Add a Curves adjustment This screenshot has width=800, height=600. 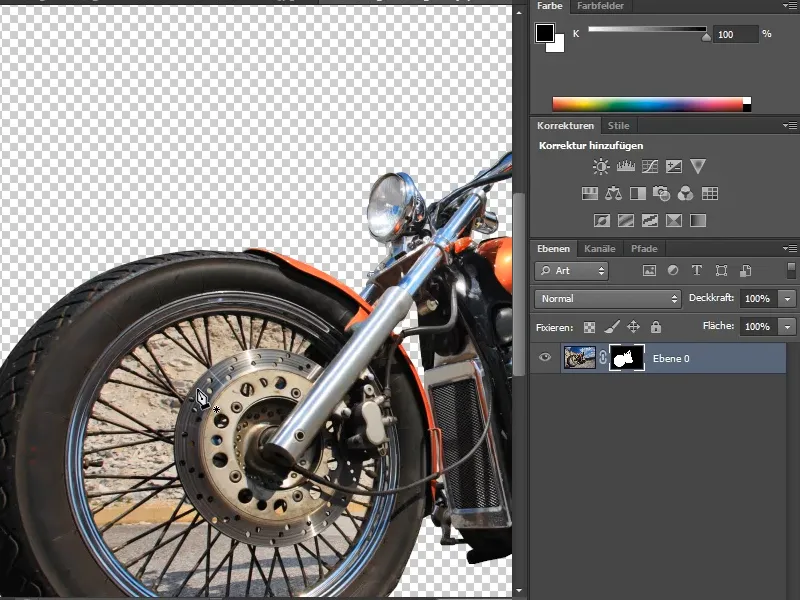[649, 166]
